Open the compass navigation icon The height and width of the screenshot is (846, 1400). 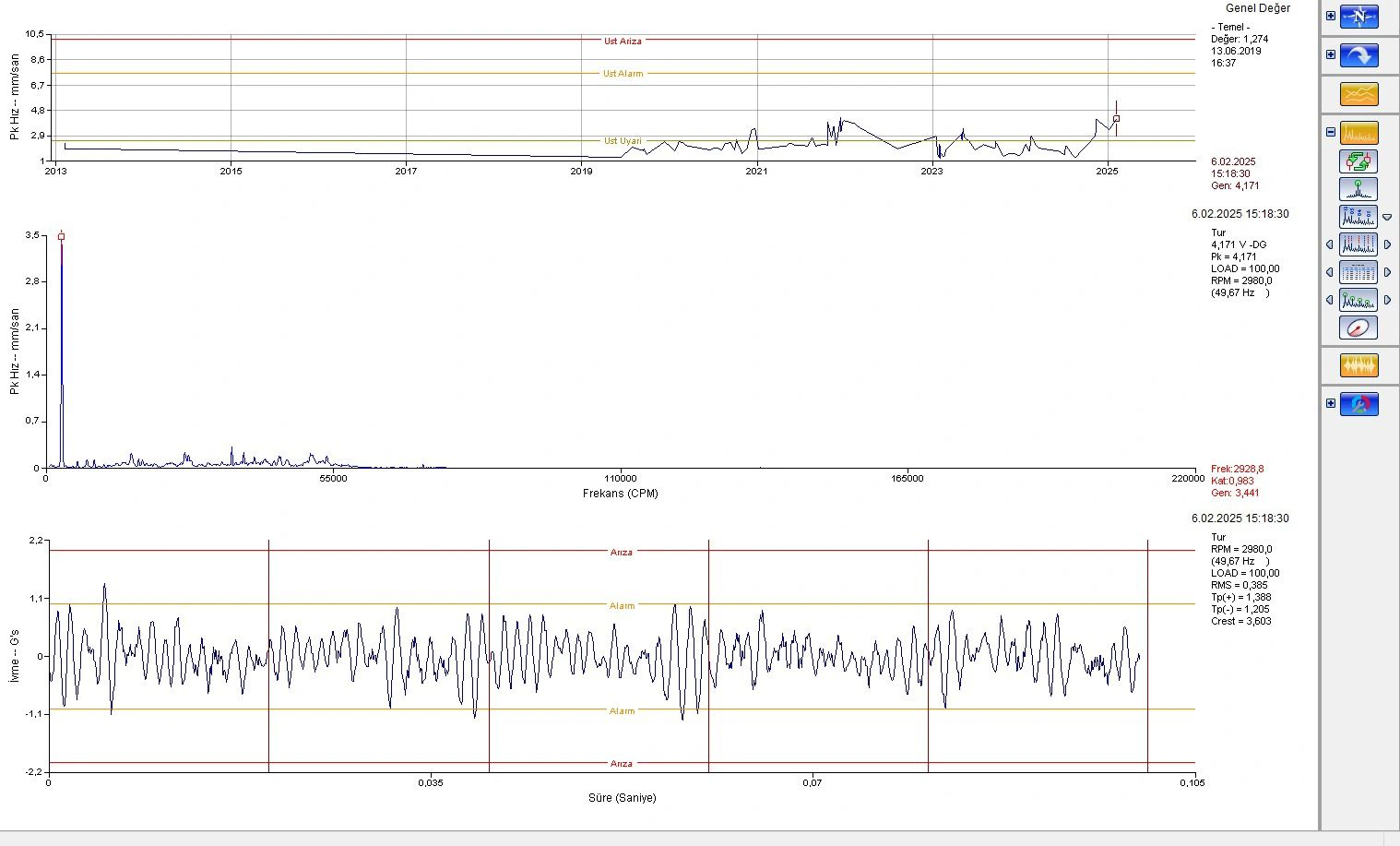point(1358,17)
